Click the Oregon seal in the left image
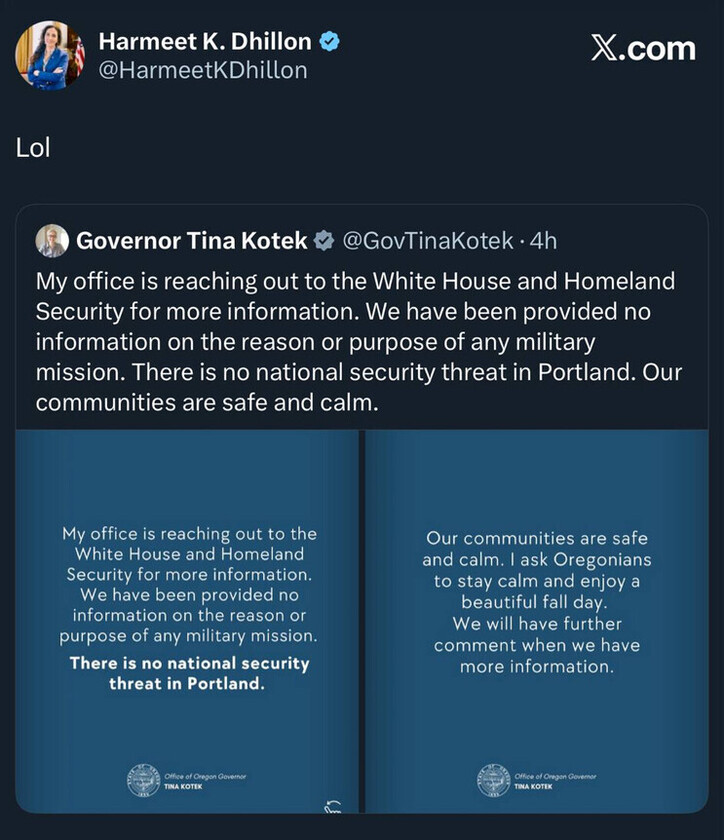The image size is (724, 840). (143, 781)
